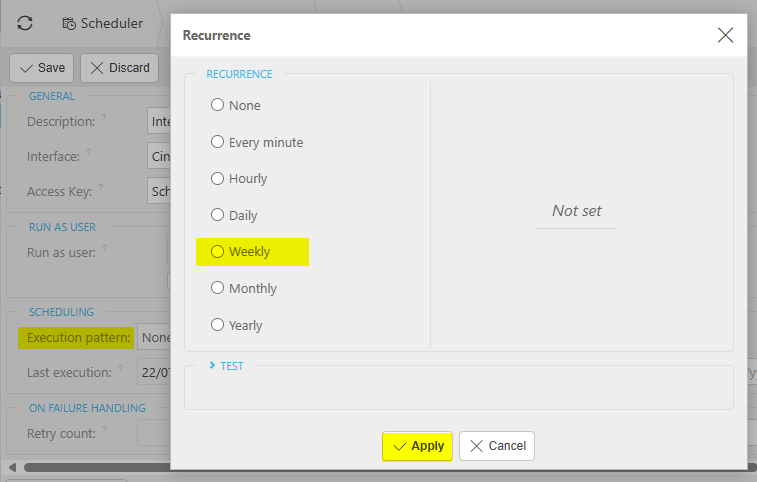Choose the Daily recurrence radio button
The image size is (757, 482).
click(x=217, y=215)
